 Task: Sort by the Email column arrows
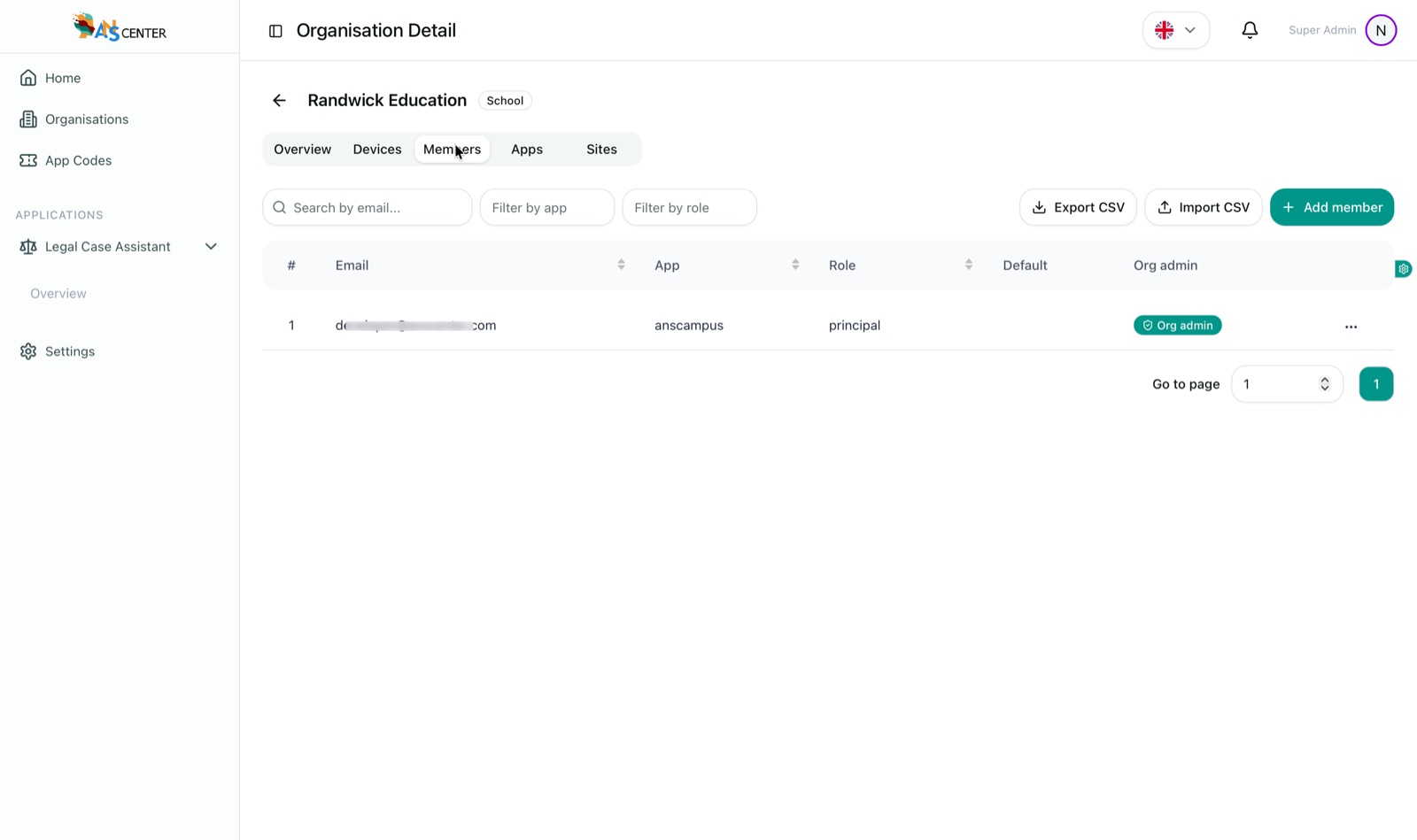(621, 265)
